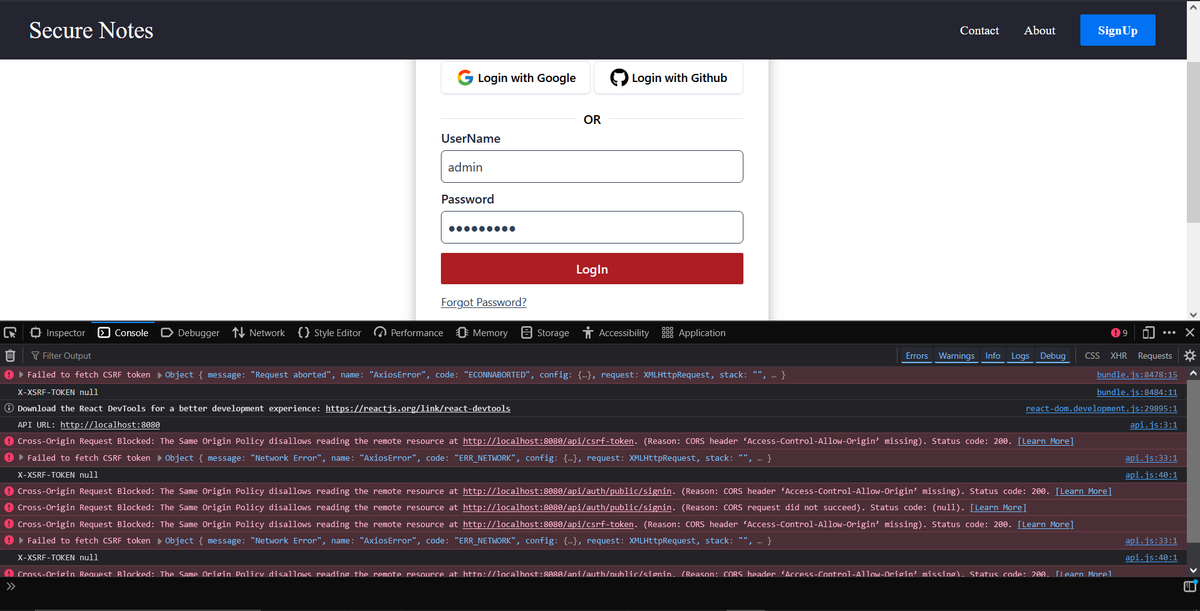Open react-dom.development.js:29895:1 source link
Image resolution: width=1200 pixels, height=611 pixels.
[1101, 408]
